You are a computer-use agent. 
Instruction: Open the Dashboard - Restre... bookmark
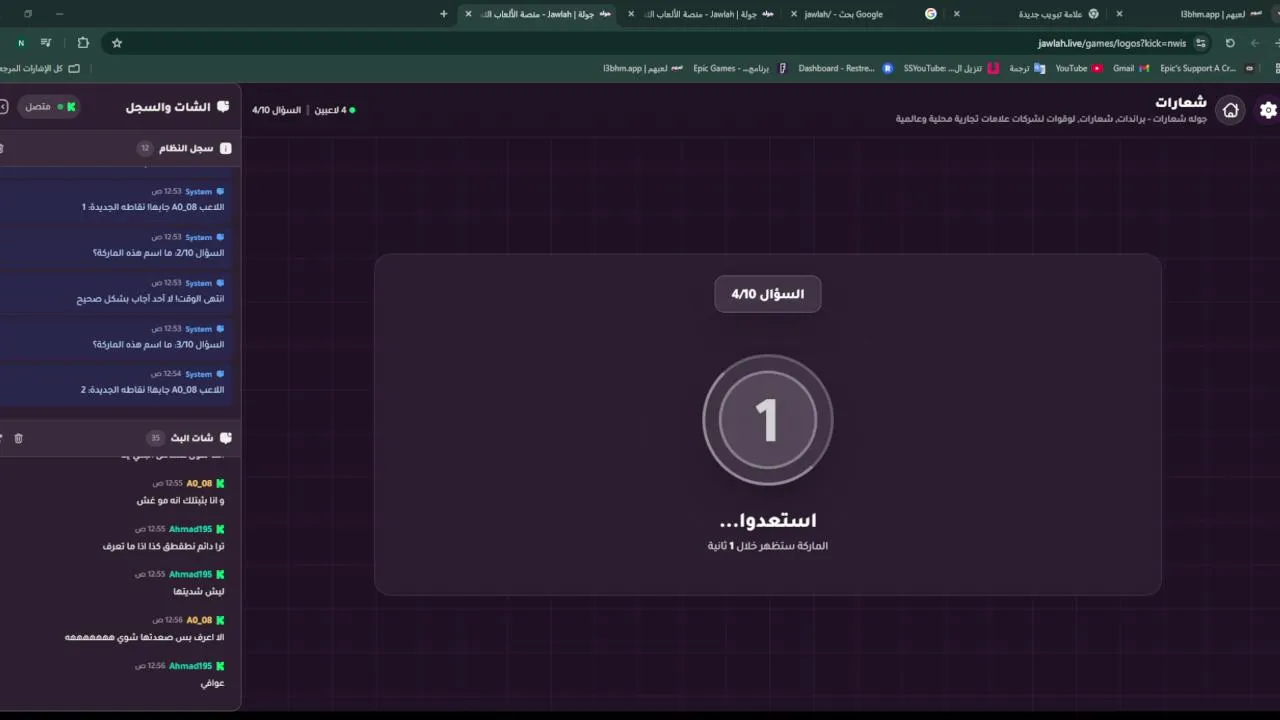(844, 68)
